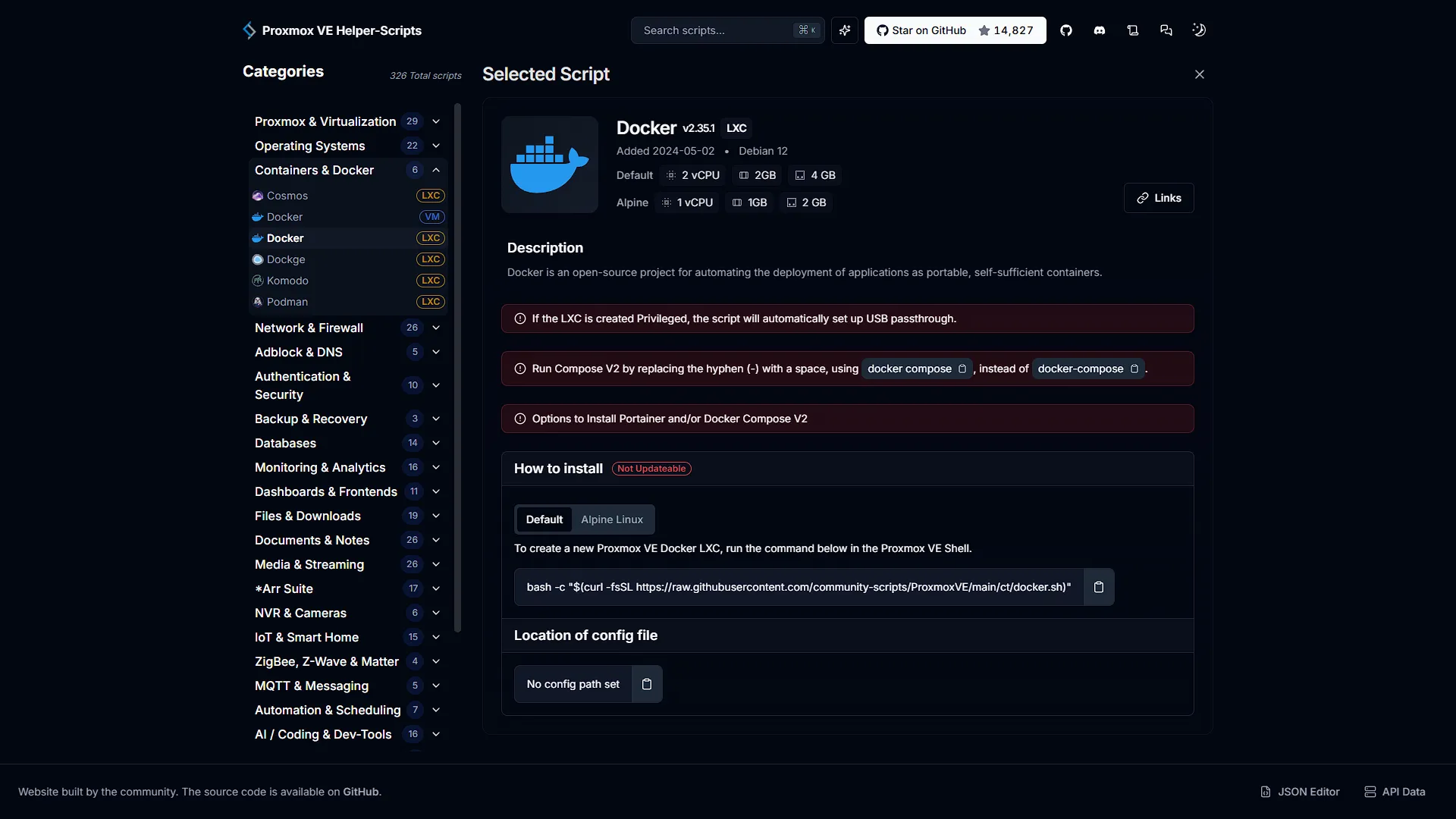
Task: Expand Proxmox & Virtualization category
Action: pos(348,121)
